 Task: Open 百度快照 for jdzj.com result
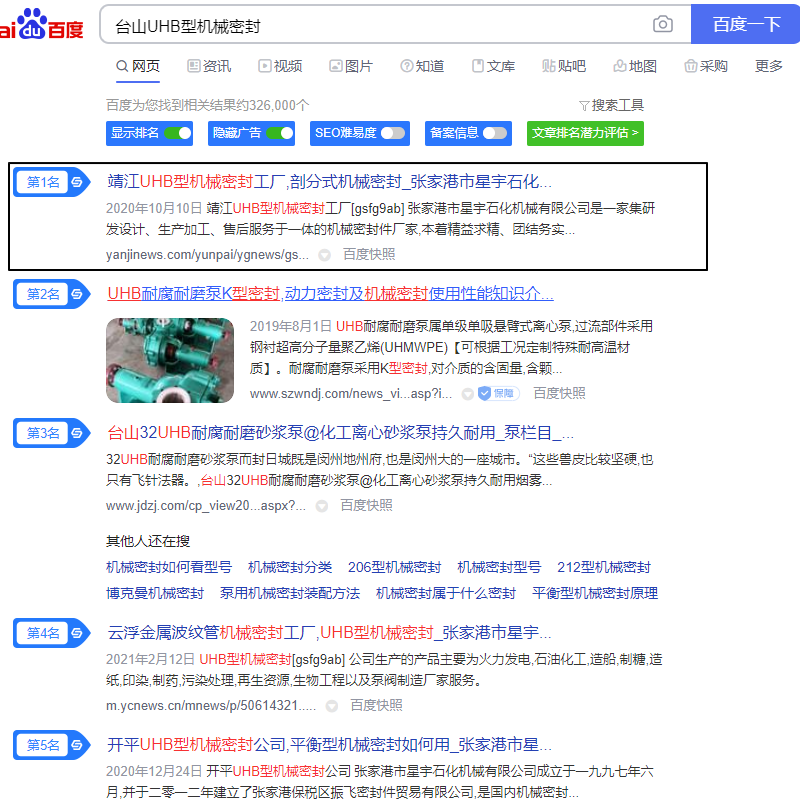pos(366,505)
